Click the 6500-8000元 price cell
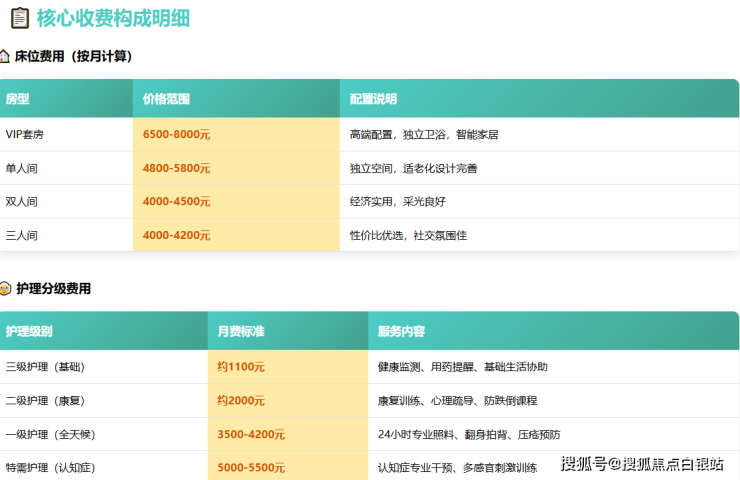This screenshot has height=480, width=740. (x=177, y=134)
